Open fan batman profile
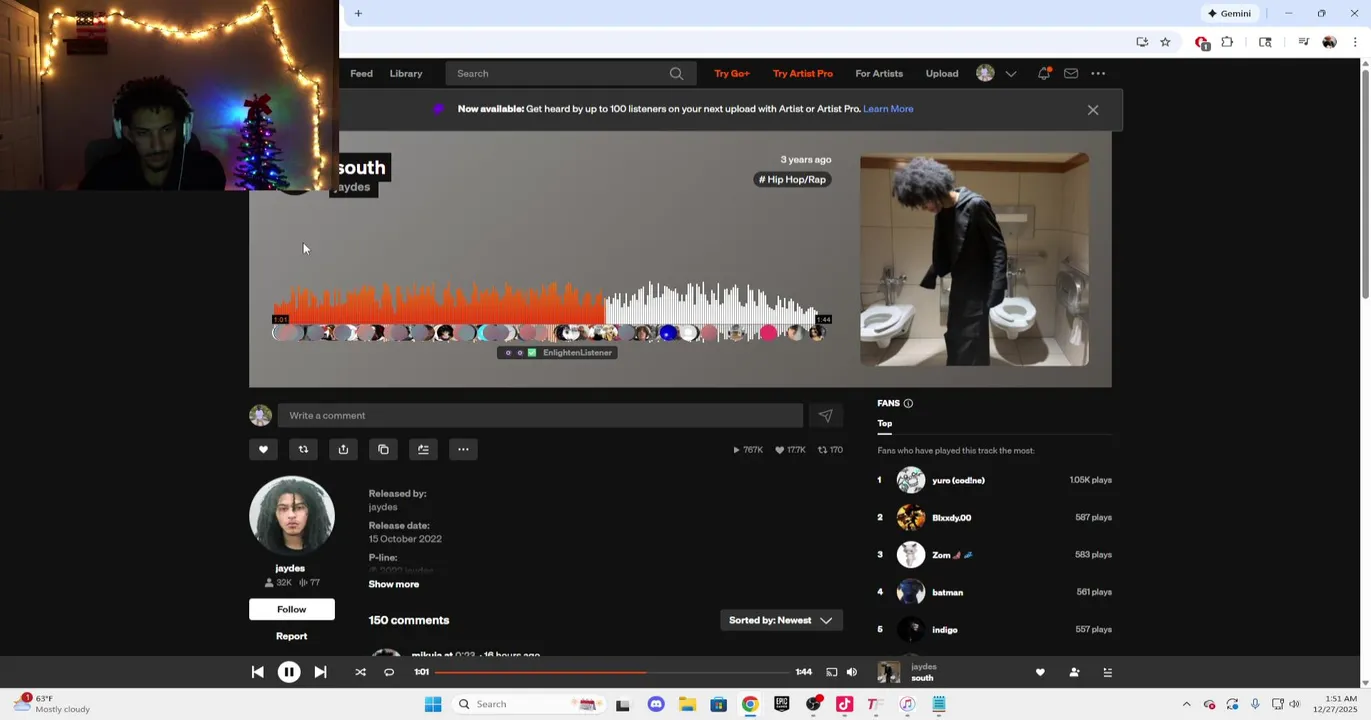Screen dimensions: 1371x720 [x=947, y=592]
